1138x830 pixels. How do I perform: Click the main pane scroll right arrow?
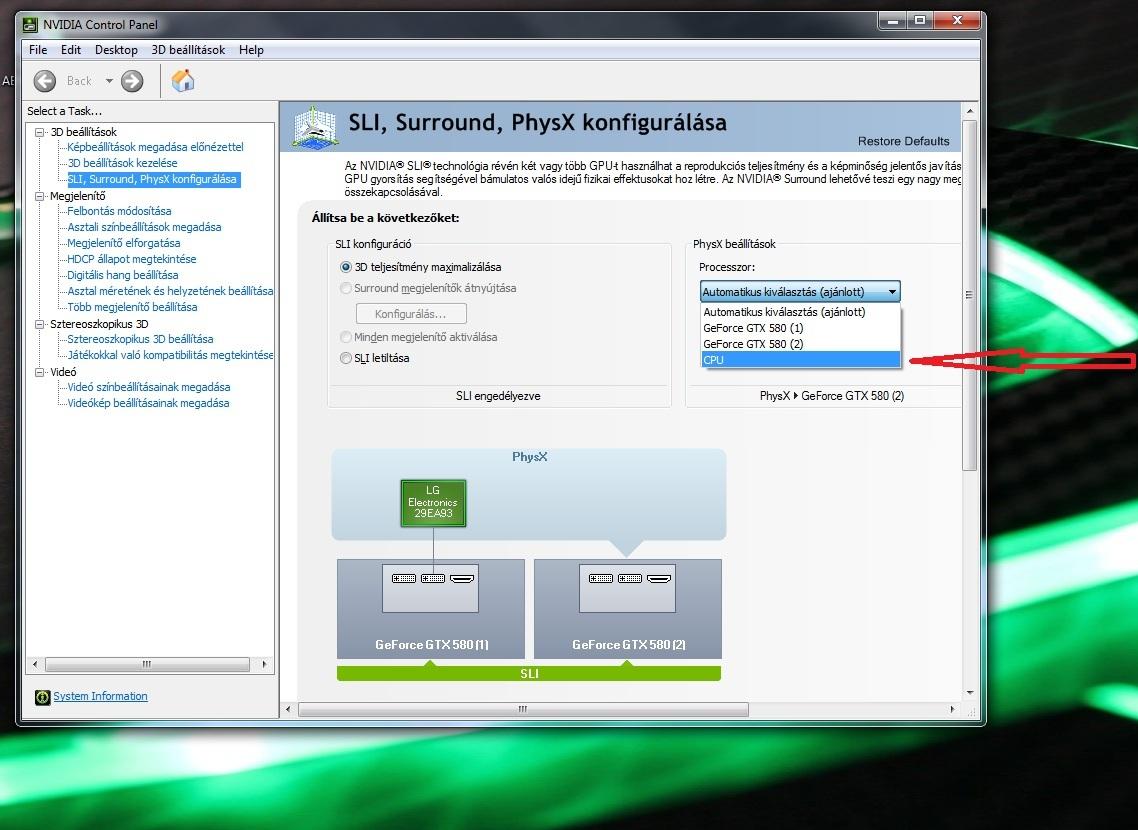[952, 710]
